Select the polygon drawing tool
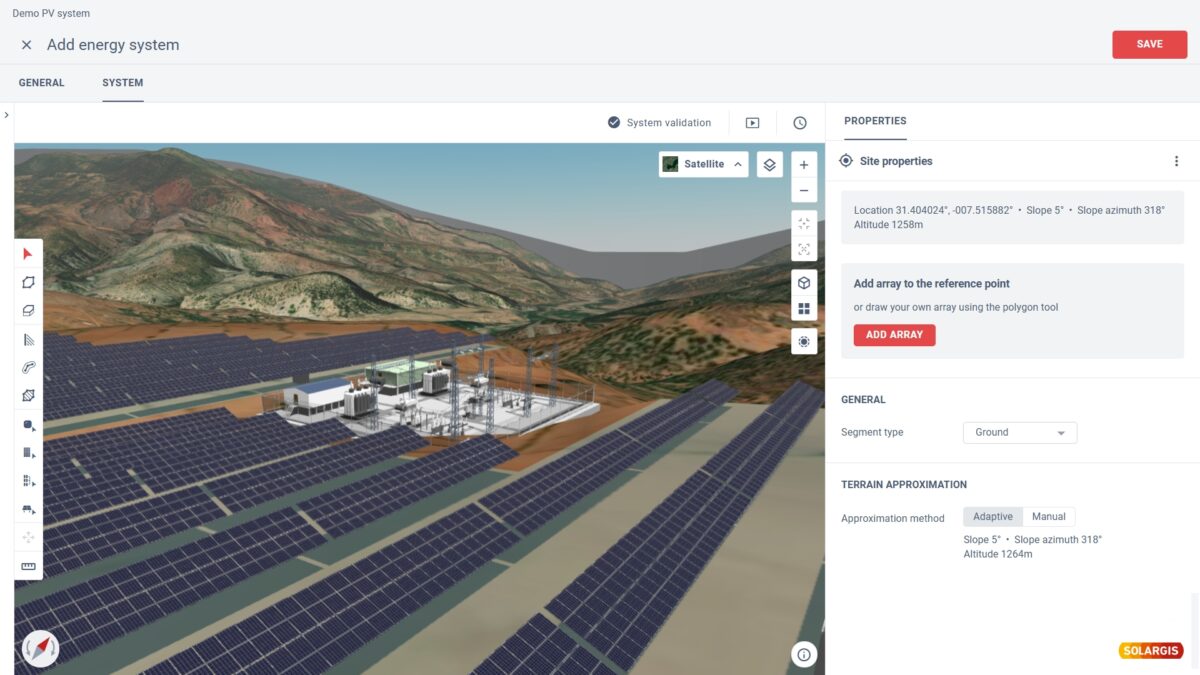This screenshot has width=1200, height=675. pyautogui.click(x=28, y=282)
